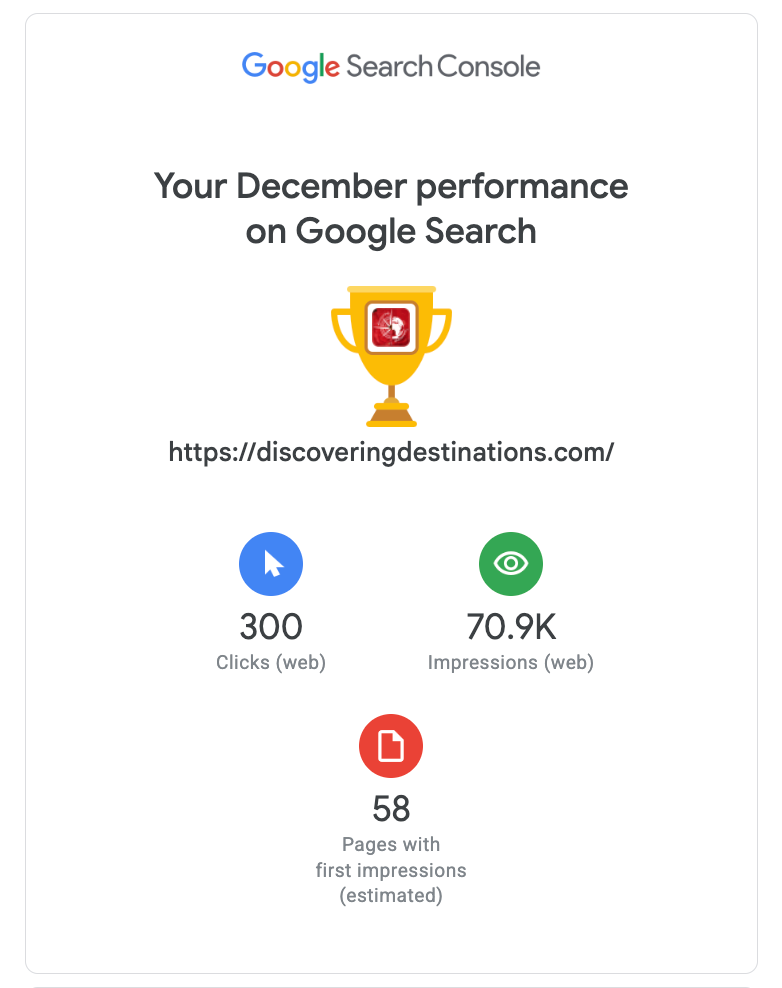Click the "first impressions" text line
This screenshot has width=782, height=988.
(x=391, y=870)
